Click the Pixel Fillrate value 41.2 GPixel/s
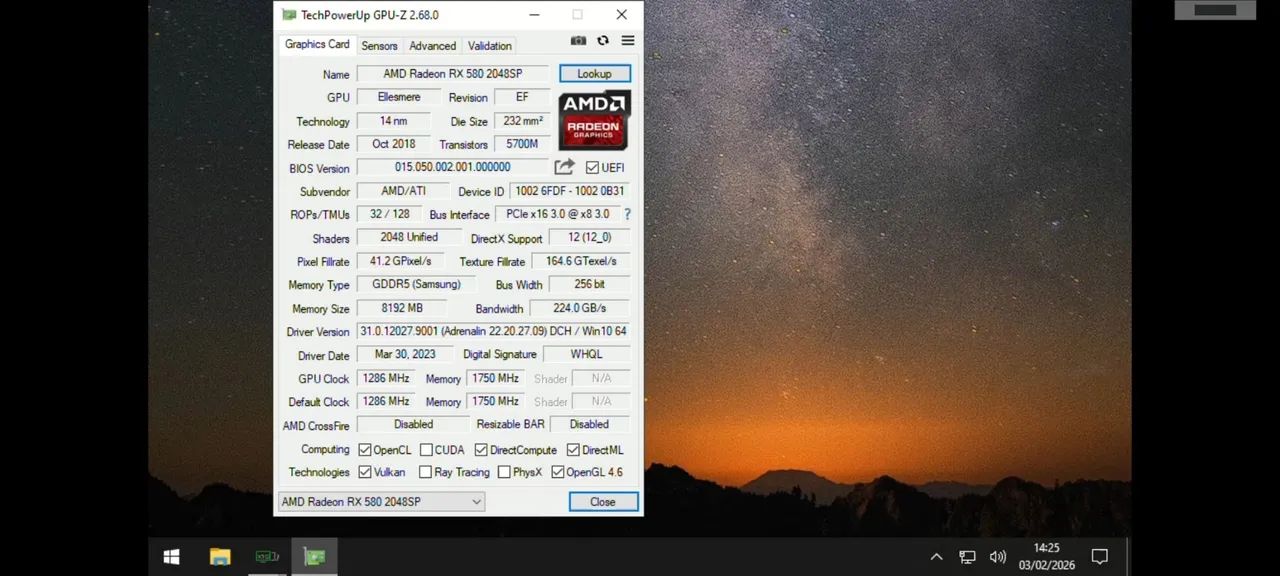Image resolution: width=1280 pixels, height=576 pixels. [400, 261]
